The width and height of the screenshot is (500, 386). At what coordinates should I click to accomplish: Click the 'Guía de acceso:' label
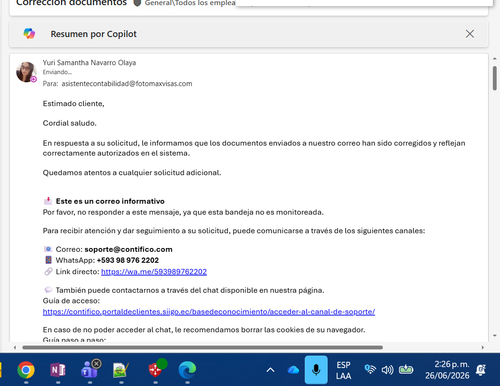tap(71, 301)
